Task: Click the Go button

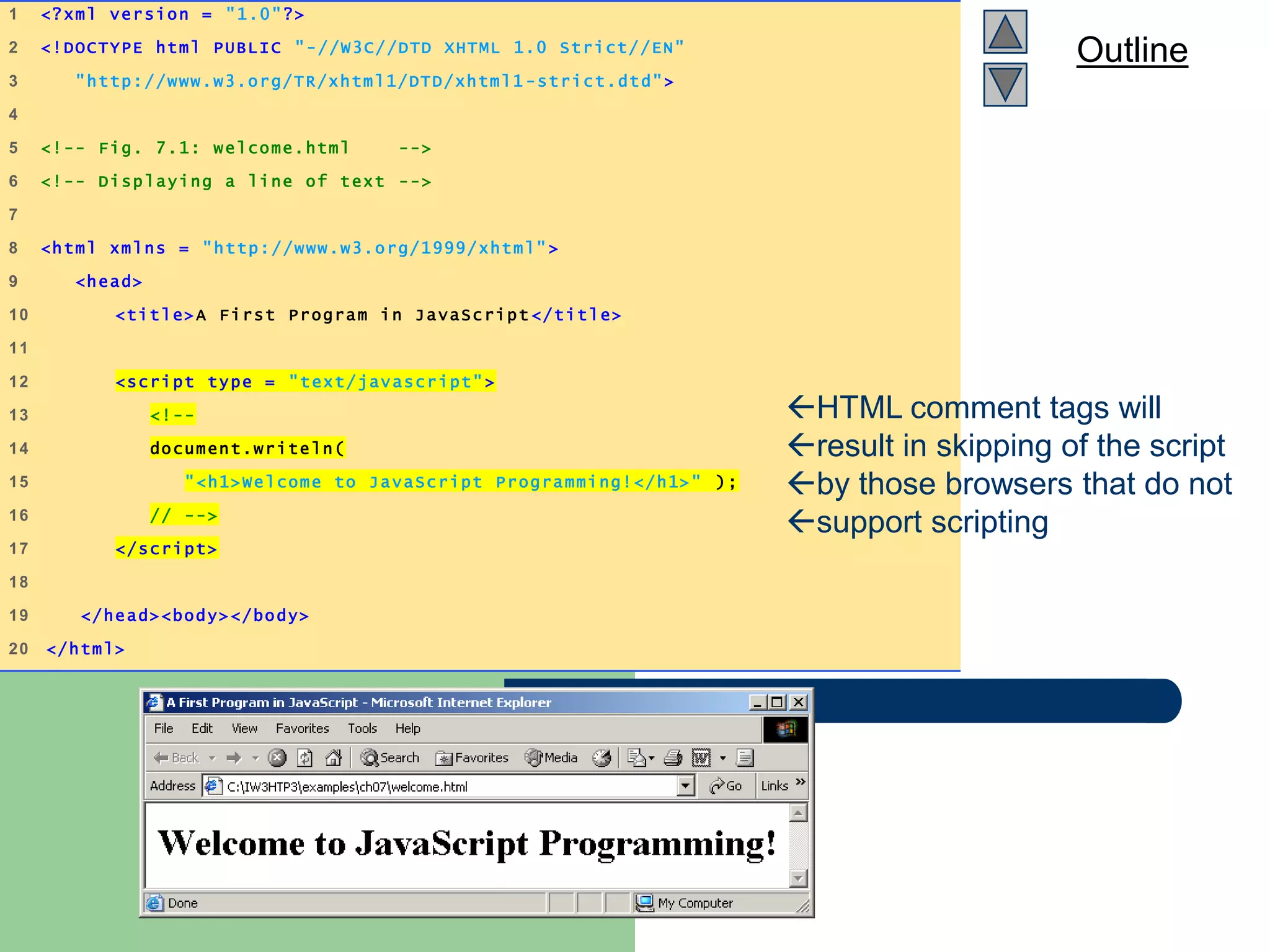Action: click(726, 786)
